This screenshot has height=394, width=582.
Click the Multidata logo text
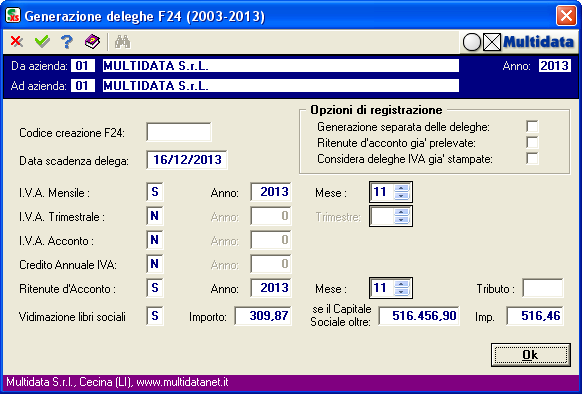point(538,42)
